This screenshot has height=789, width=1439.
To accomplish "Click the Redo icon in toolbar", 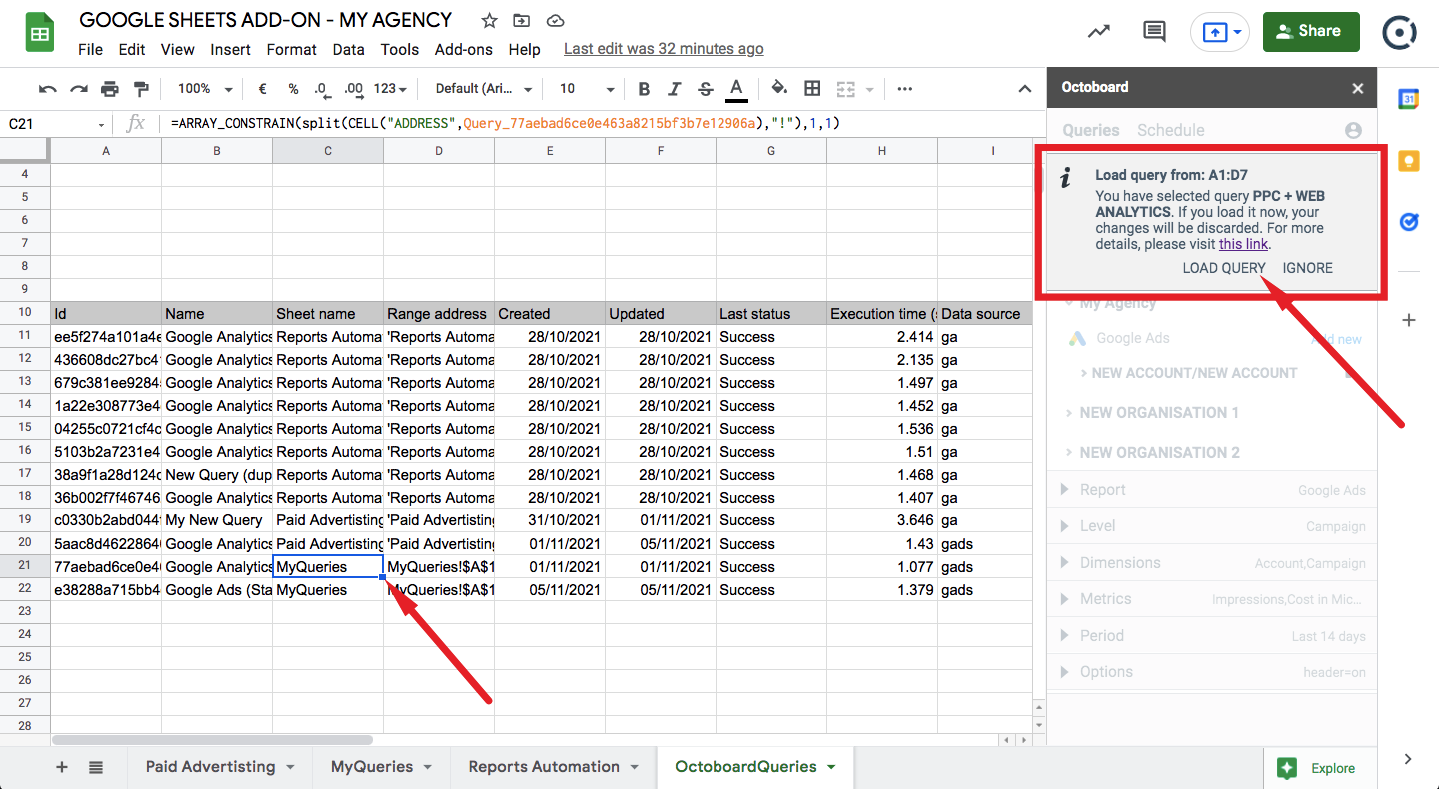I will click(x=78, y=89).
